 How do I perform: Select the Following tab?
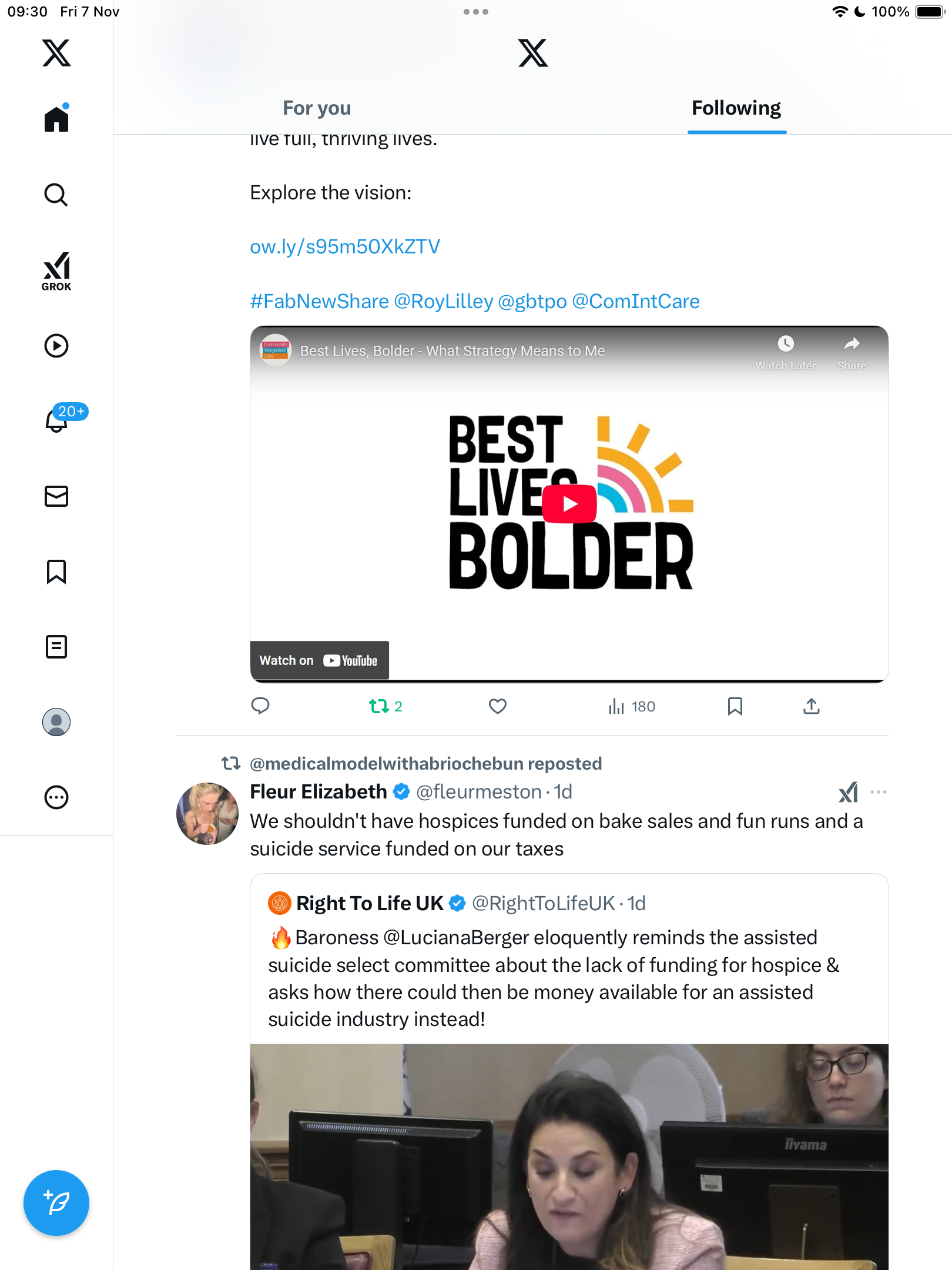[736, 108]
